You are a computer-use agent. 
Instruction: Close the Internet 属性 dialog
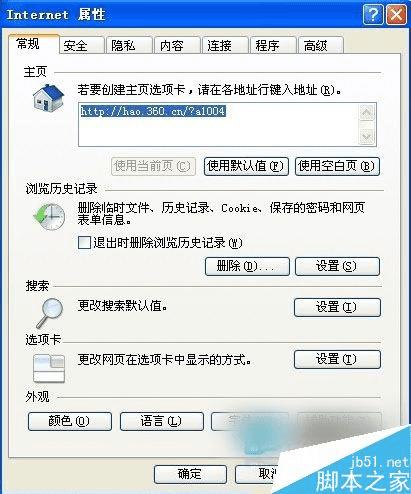[x=396, y=15]
